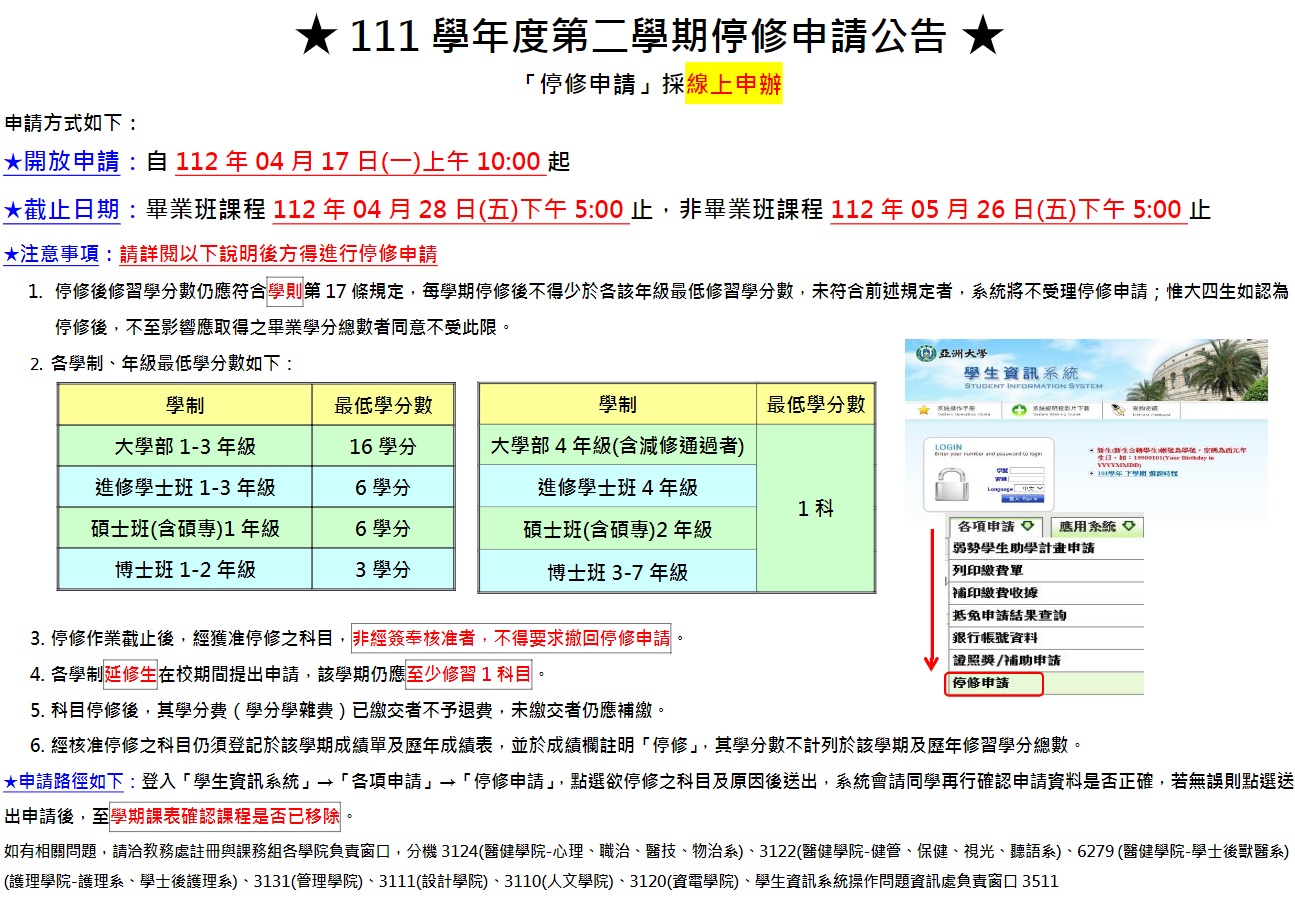The height and width of the screenshot is (901, 1295).
Task: Click the red text 非經簽奉核准者，不得要求撤回停修申請
Action: click(511, 638)
